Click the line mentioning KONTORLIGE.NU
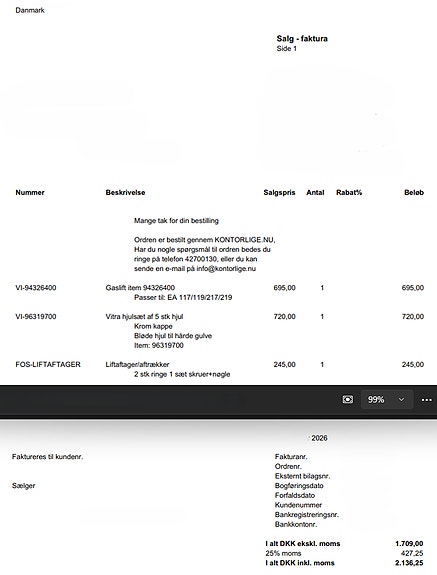Viewport: 437px width, 575px height. coord(205,240)
